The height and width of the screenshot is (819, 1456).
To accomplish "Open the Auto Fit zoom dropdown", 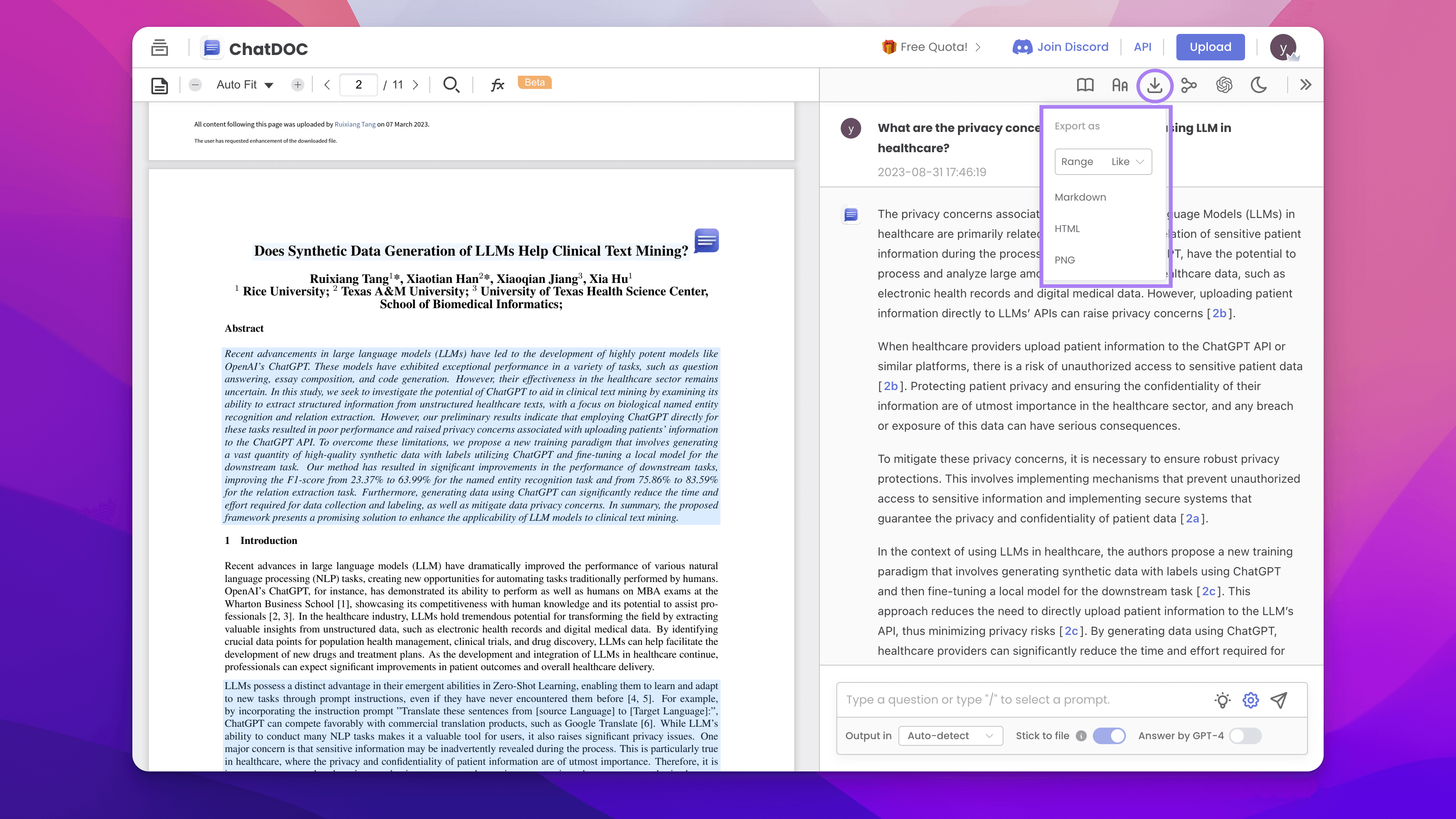I will point(245,85).
